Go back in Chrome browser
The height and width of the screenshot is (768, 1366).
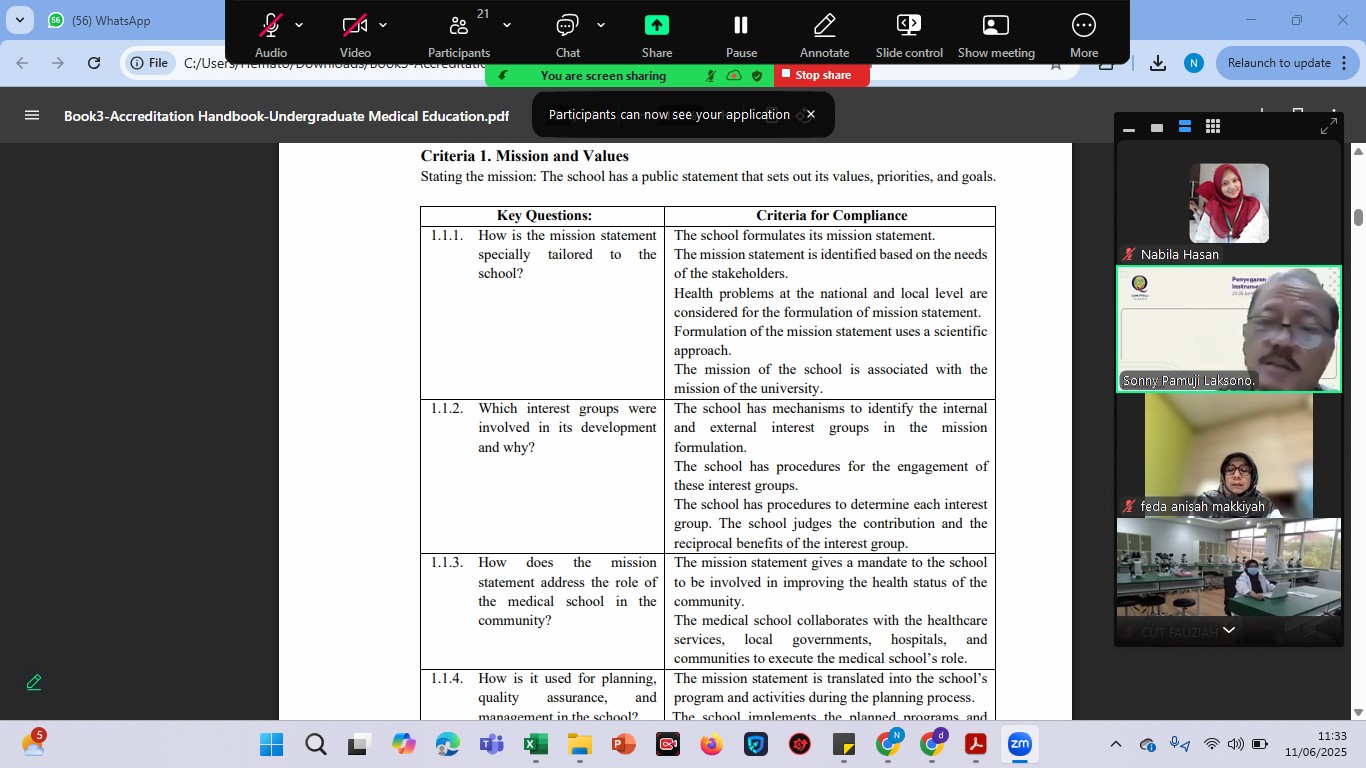pos(22,63)
